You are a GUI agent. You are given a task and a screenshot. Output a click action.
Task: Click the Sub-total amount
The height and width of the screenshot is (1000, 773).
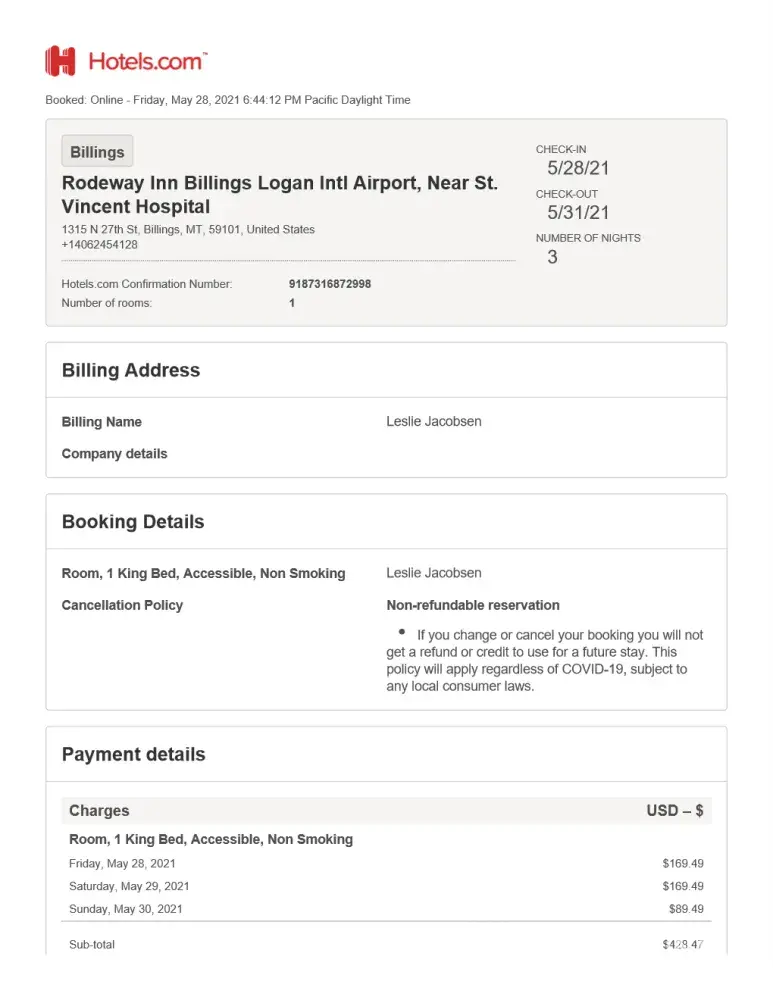pos(683,944)
